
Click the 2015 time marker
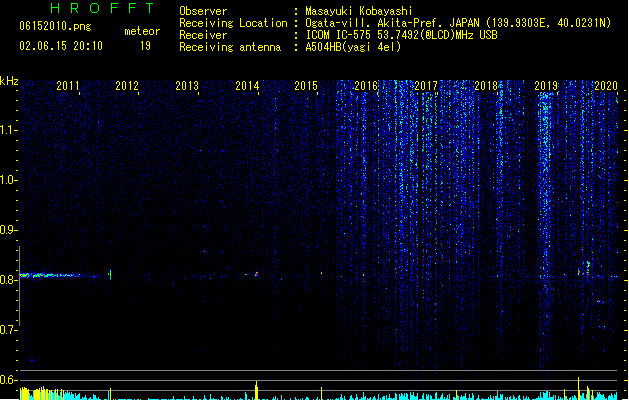pyautogui.click(x=306, y=86)
